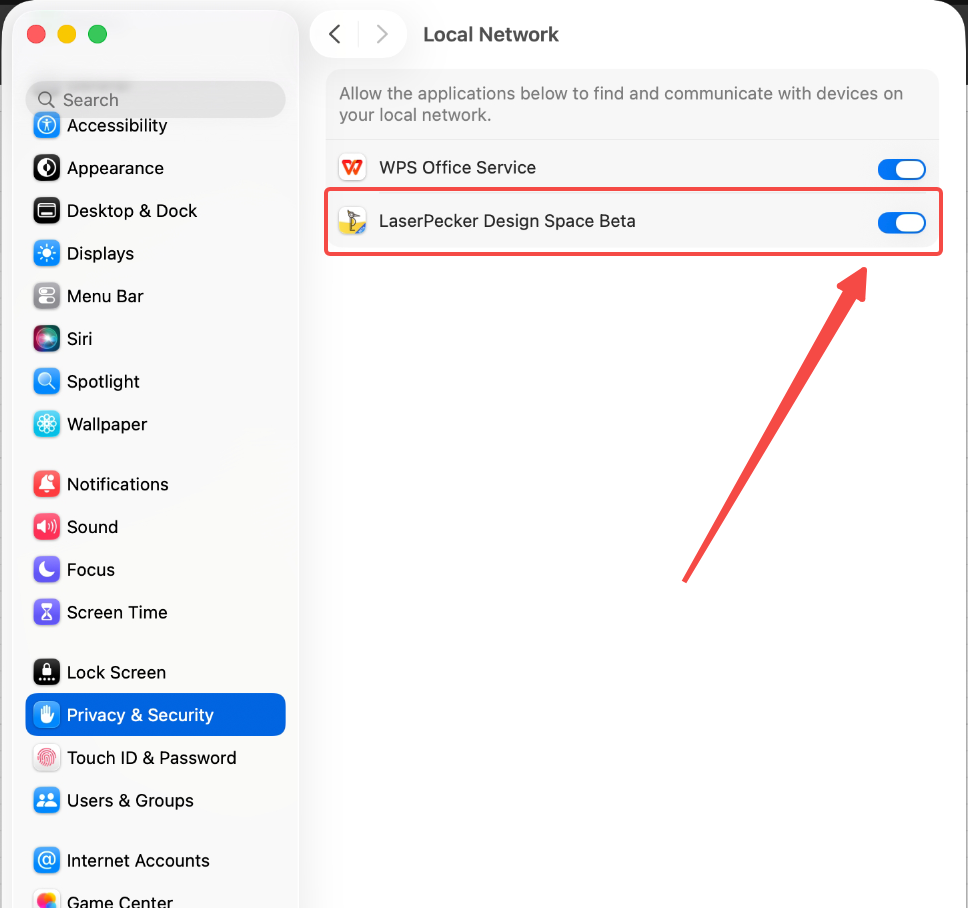Click into the Search field
The height and width of the screenshot is (908, 968).
[x=155, y=99]
